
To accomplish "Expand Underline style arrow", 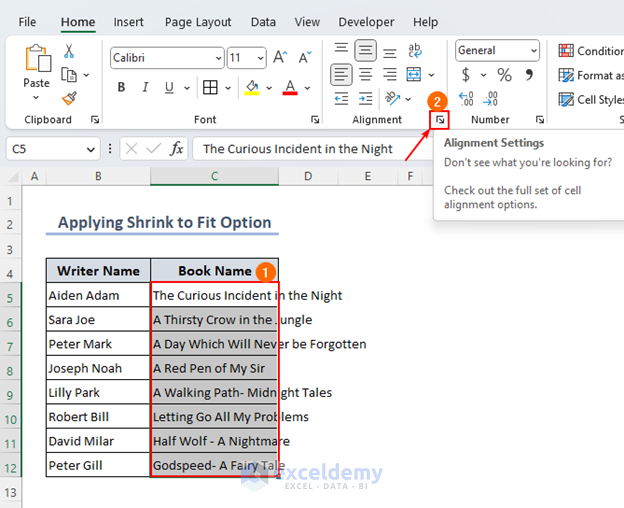I will click(x=187, y=88).
